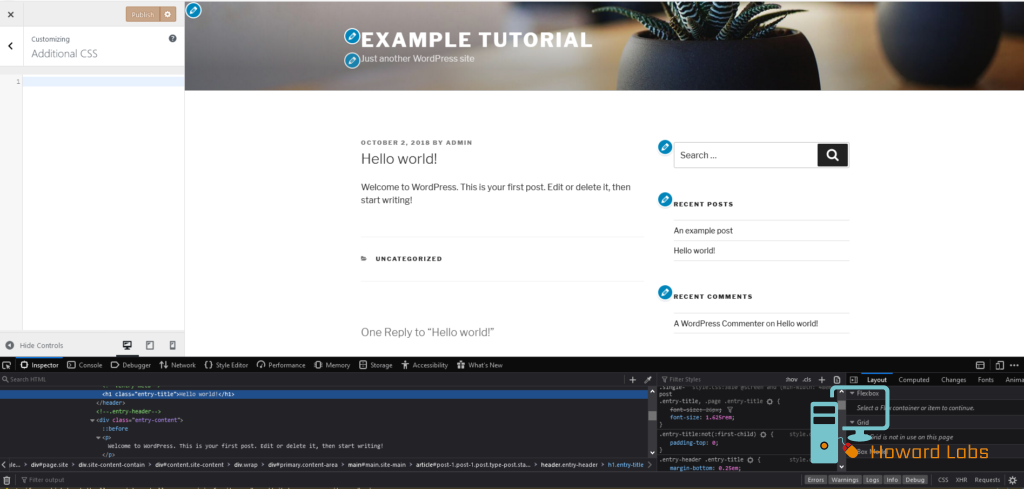Open publish settings gear next to Publish
Screen dimensions: 1024x489
pyautogui.click(x=168, y=14)
